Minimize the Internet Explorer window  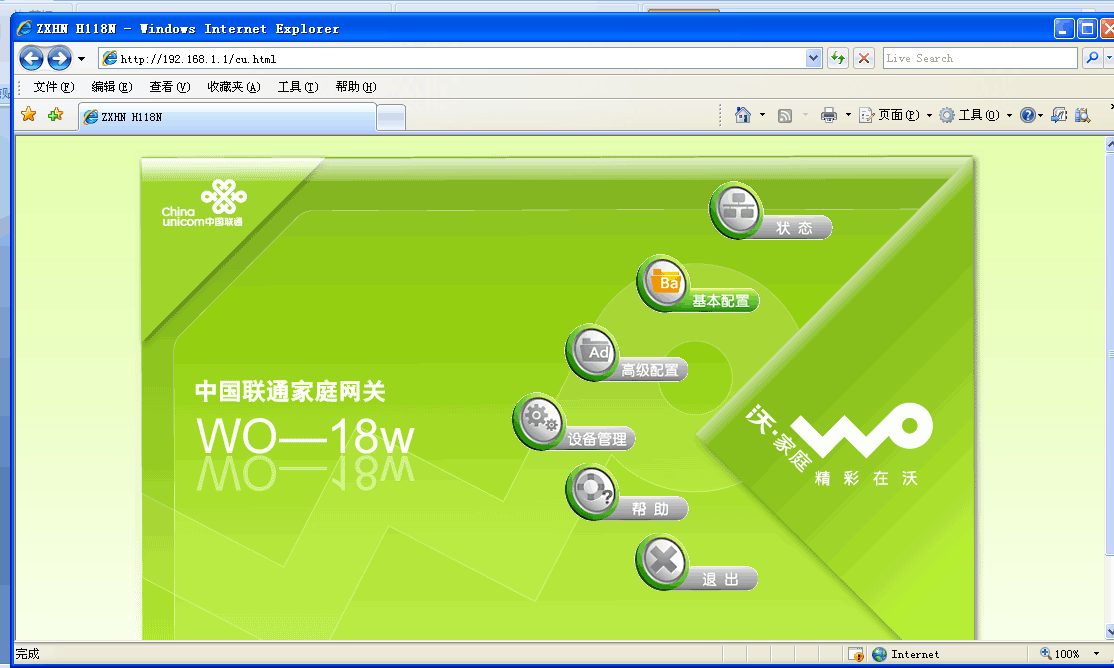coord(1064,29)
